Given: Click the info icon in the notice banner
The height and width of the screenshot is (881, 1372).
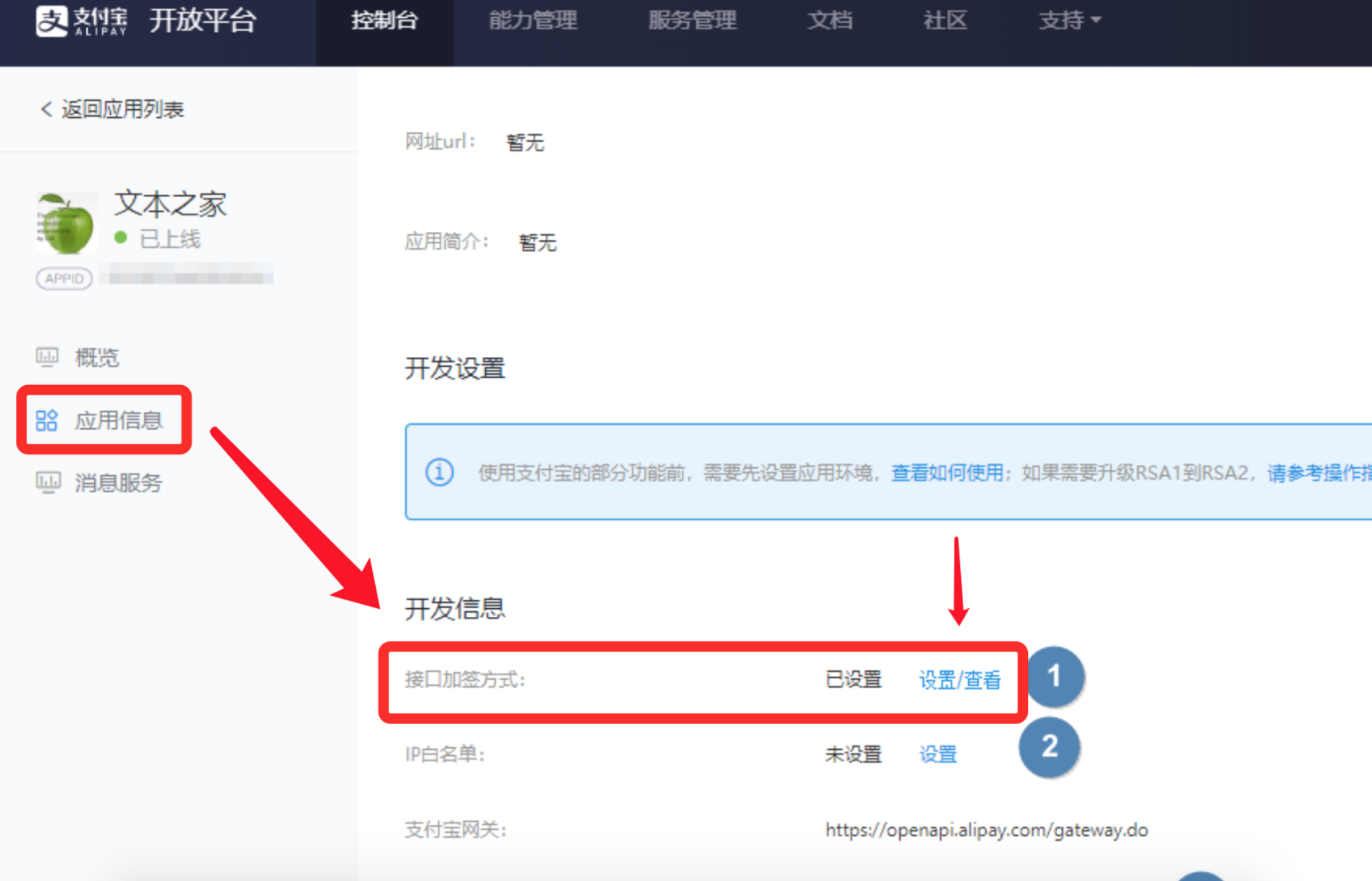Looking at the screenshot, I should tap(439, 472).
